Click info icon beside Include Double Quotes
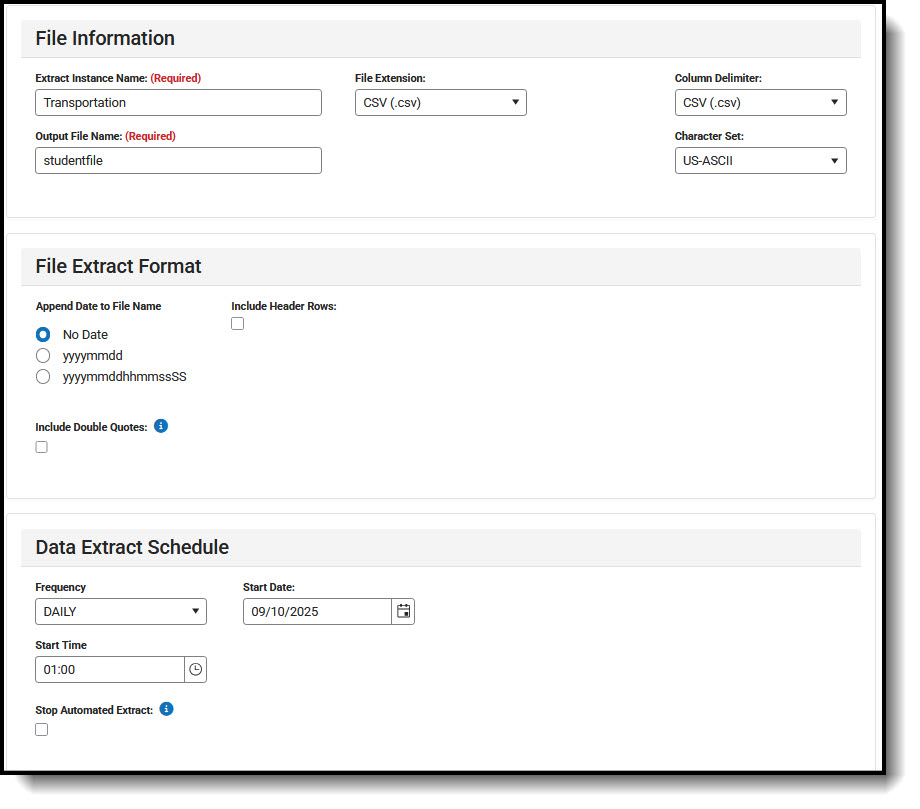 pyautogui.click(x=161, y=426)
